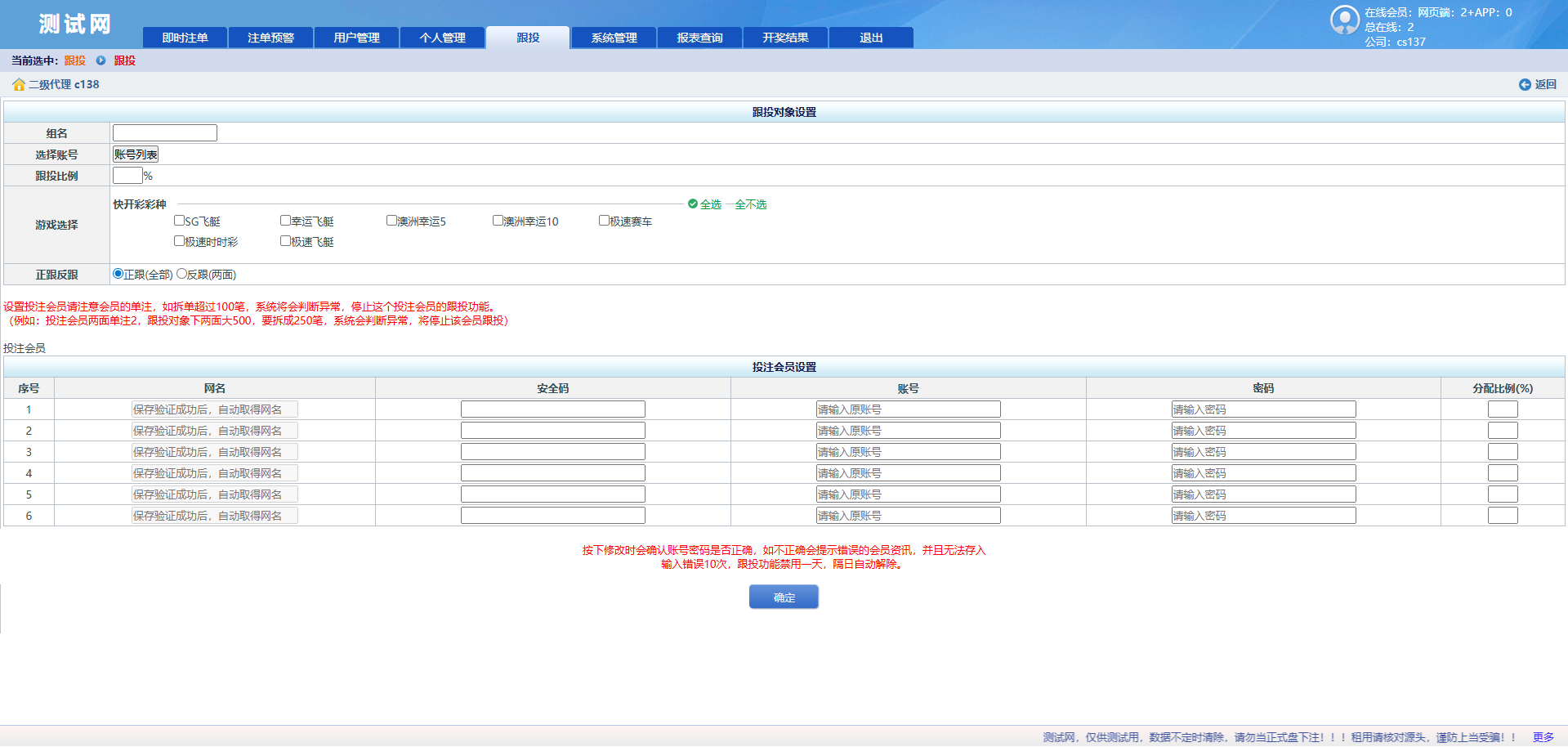Open the 账号列表 account selector
This screenshot has width=1568, height=747.
136,154
